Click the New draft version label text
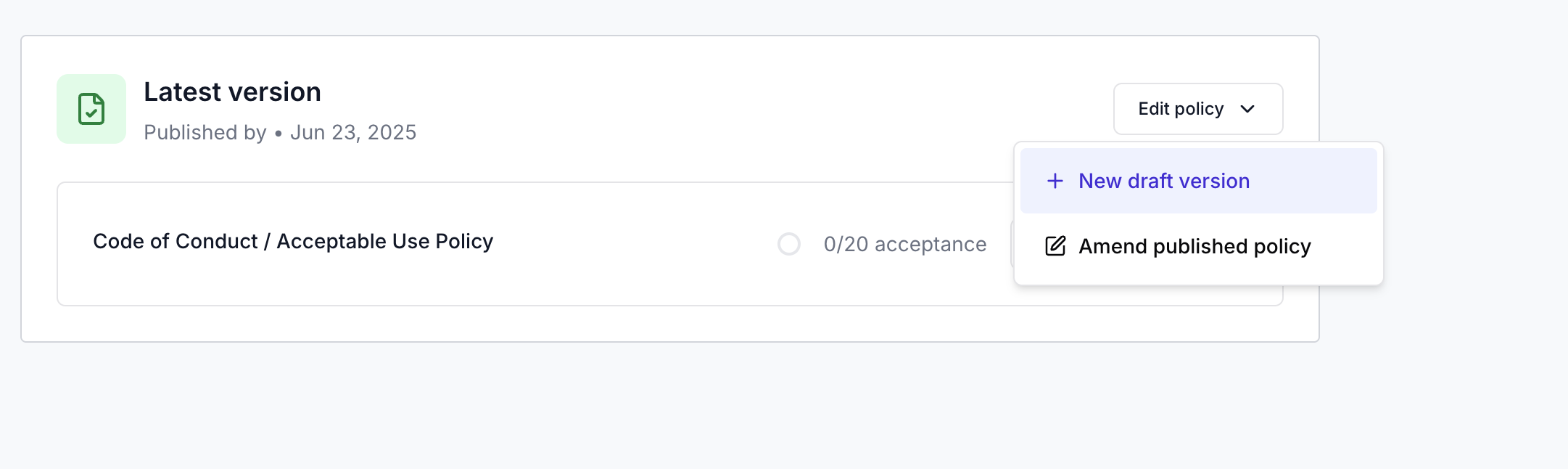The width and height of the screenshot is (1568, 469). pos(1164,181)
